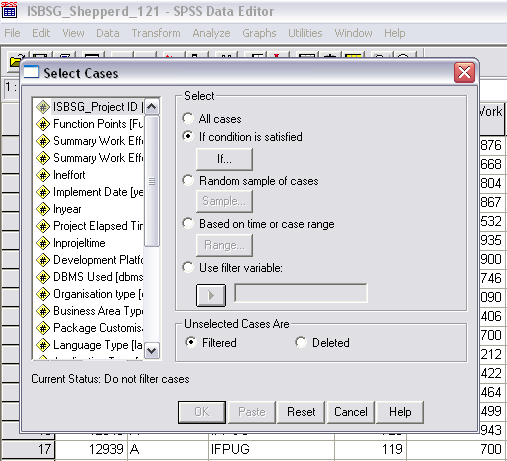Select ISBSG_Project ID variable

(x=89, y=107)
